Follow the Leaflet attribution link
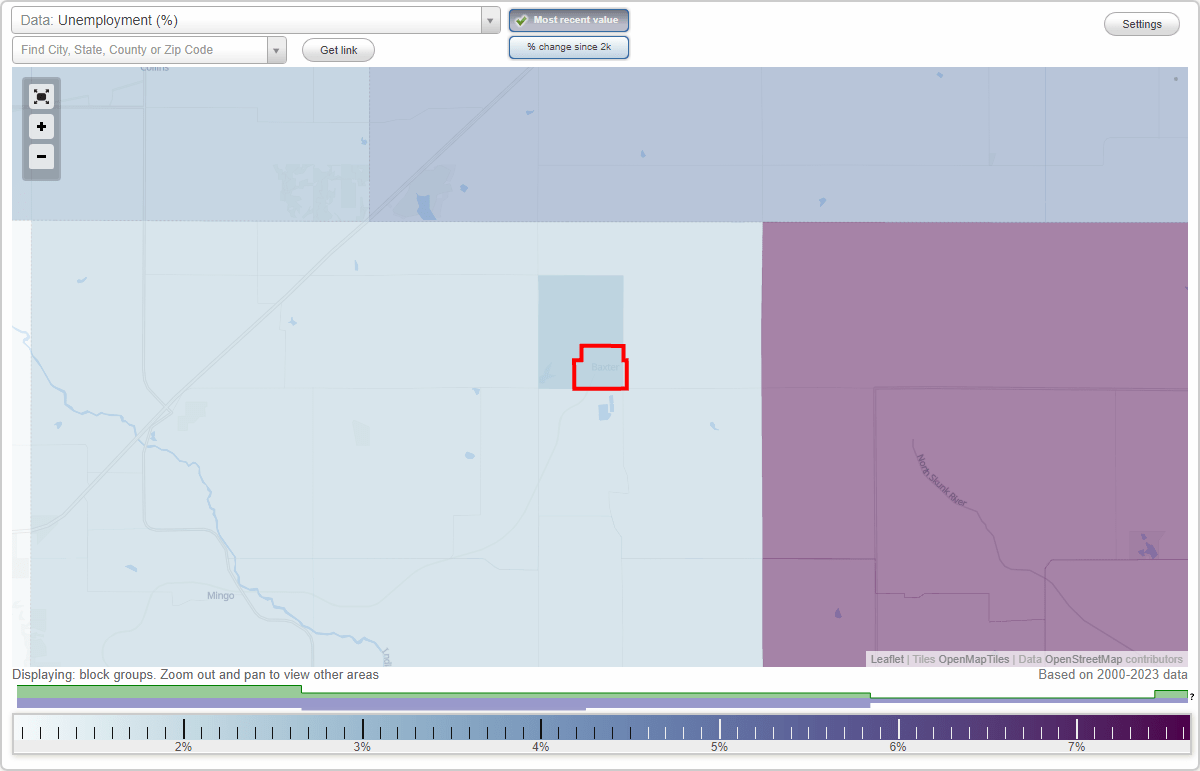The width and height of the screenshot is (1200, 771). click(886, 659)
